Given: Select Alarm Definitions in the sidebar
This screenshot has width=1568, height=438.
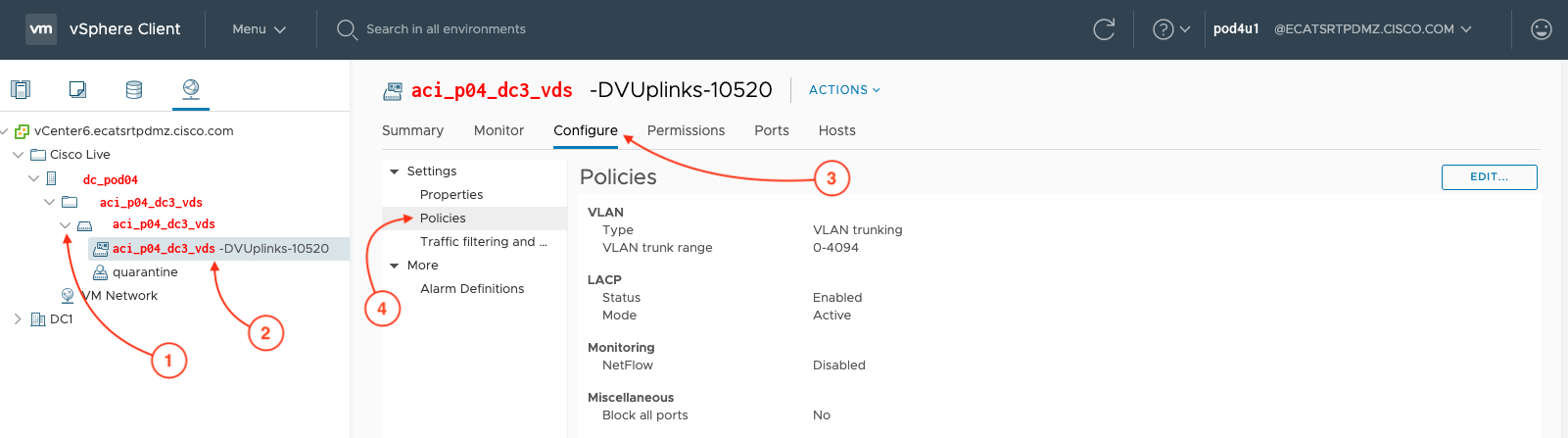Looking at the screenshot, I should pyautogui.click(x=472, y=289).
